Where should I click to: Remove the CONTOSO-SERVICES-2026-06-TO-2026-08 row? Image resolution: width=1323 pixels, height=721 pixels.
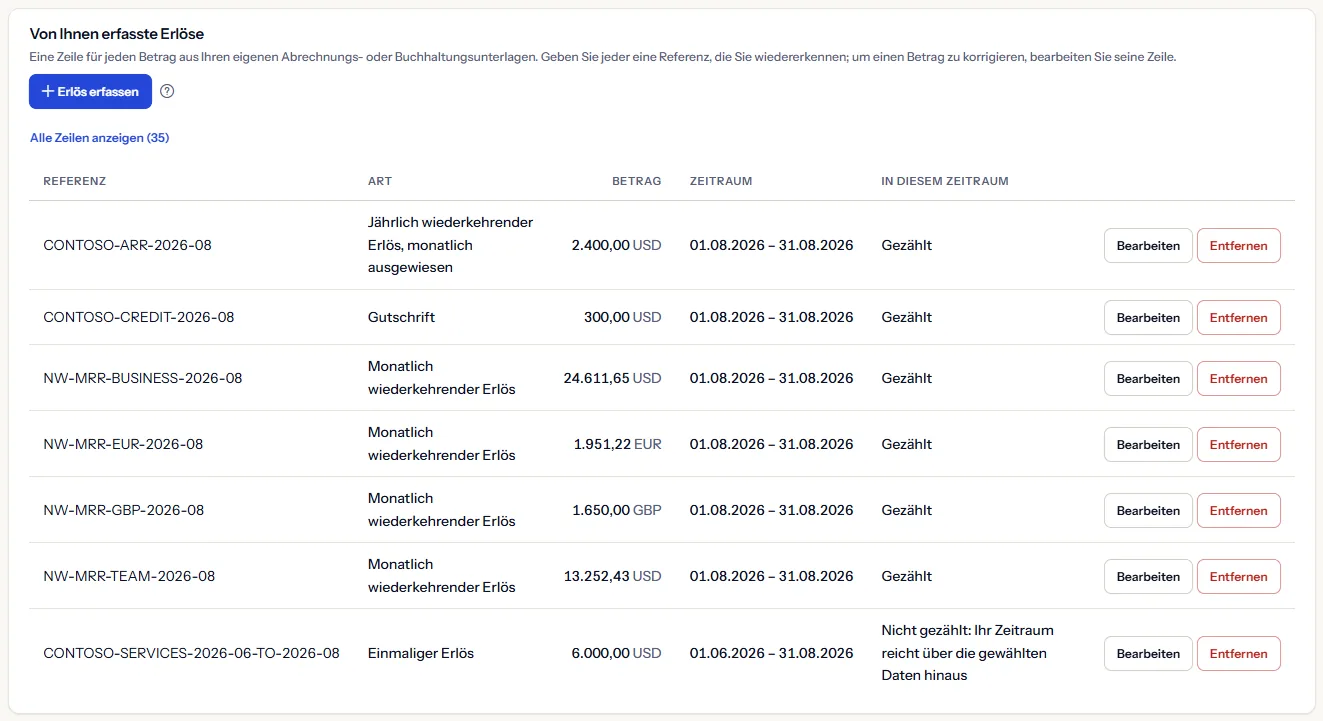pos(1238,653)
